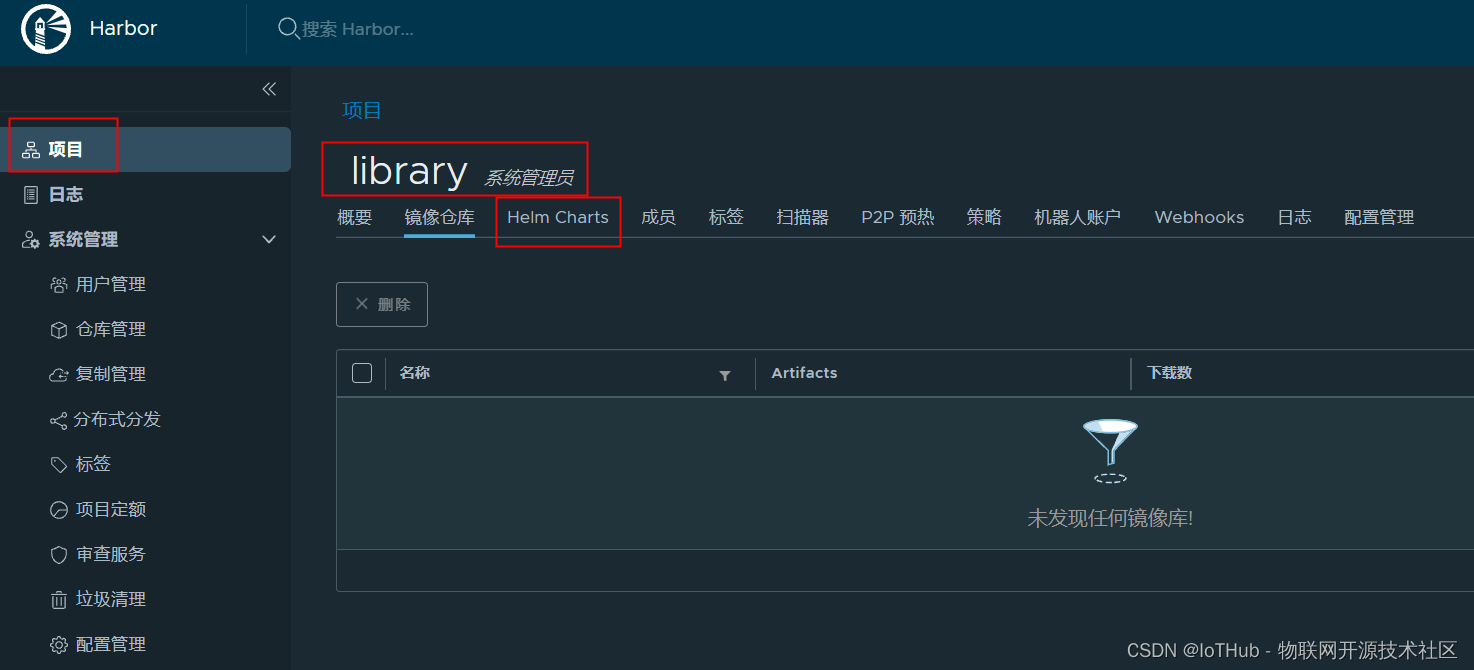Click the 配置管理 gear icon

pos(59,645)
